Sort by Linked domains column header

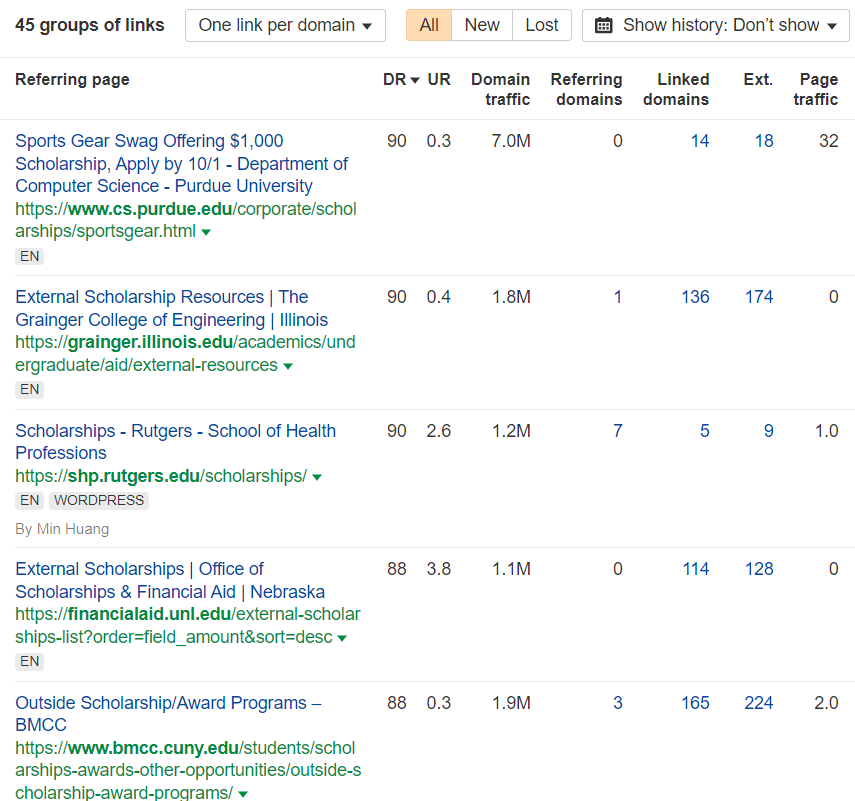(676, 89)
